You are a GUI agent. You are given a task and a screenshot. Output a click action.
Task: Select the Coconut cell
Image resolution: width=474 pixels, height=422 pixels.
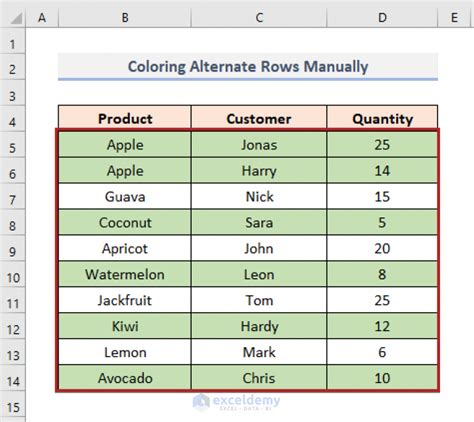125,222
